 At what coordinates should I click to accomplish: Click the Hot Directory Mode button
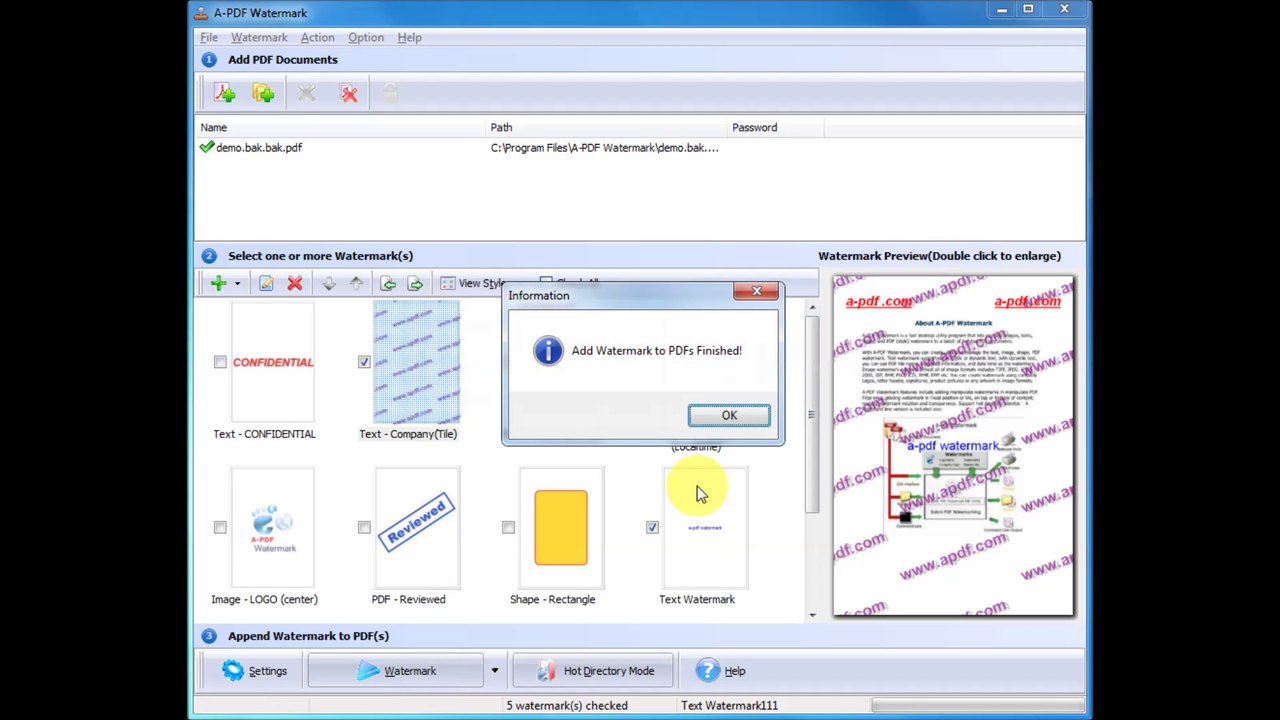point(595,671)
